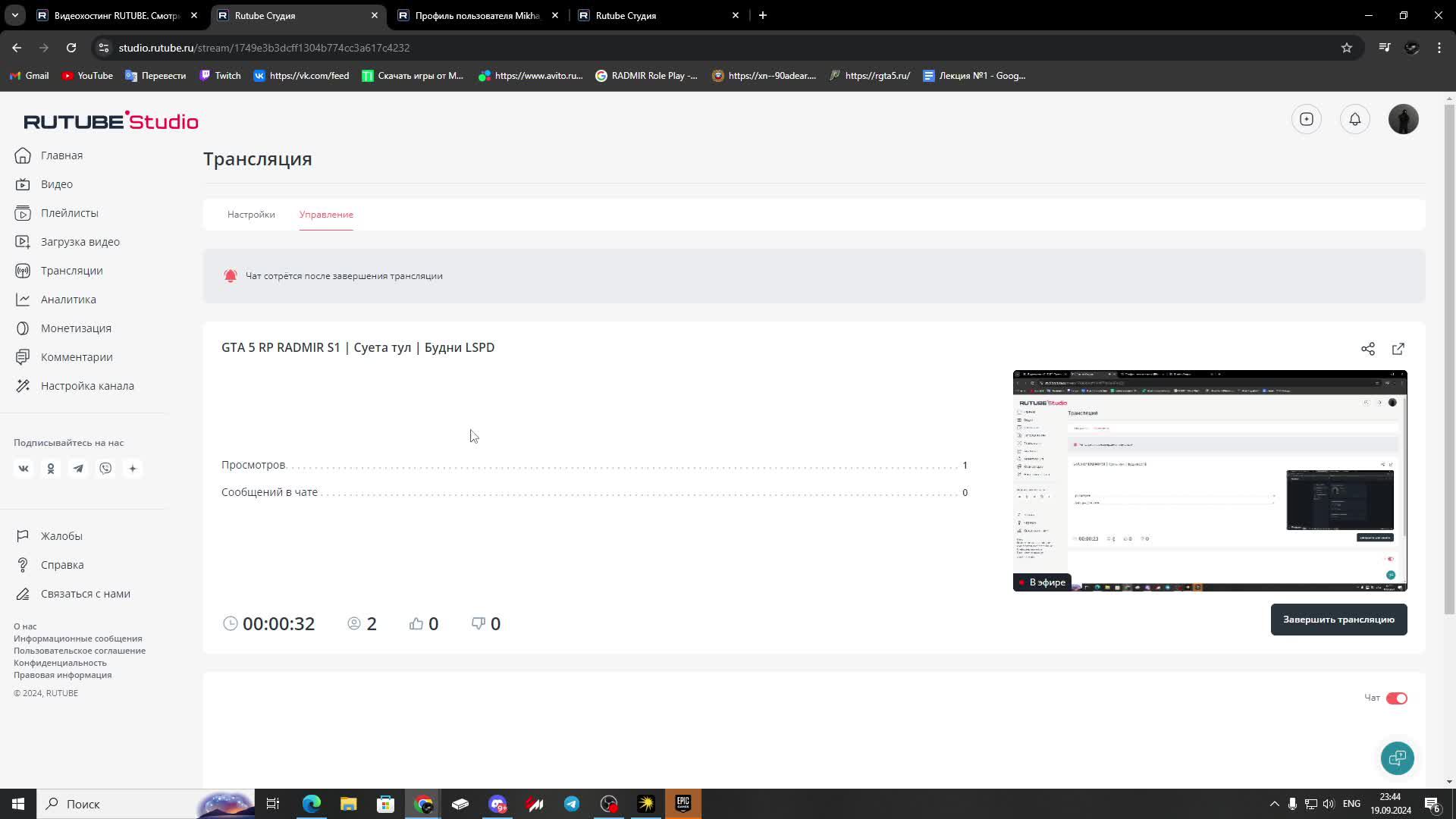Open Epic Games from the taskbar
This screenshot has height=819, width=1456.
(x=683, y=804)
